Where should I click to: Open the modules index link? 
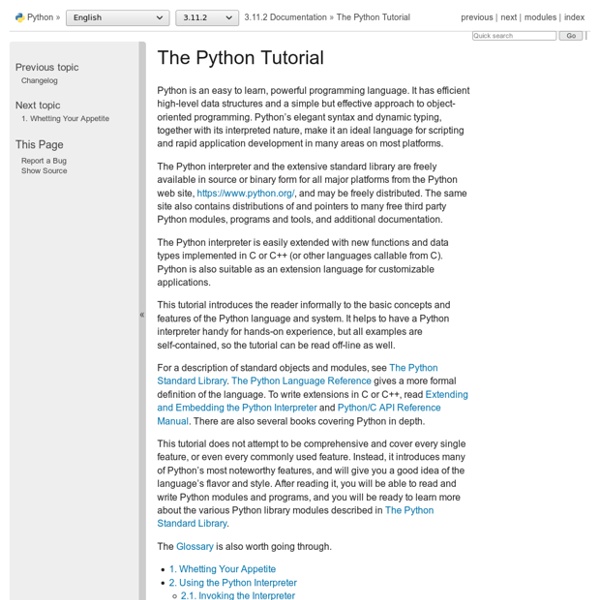coord(540,18)
